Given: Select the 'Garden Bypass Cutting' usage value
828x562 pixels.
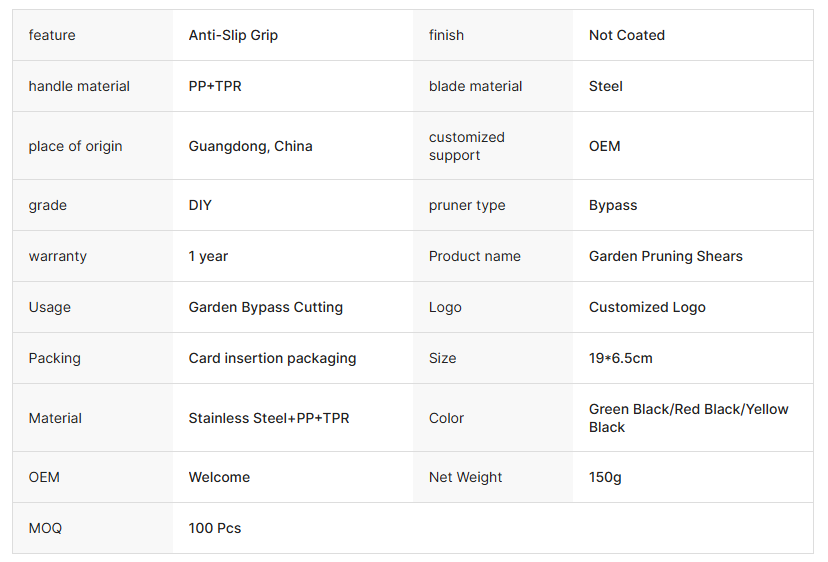Looking at the screenshot, I should [265, 307].
